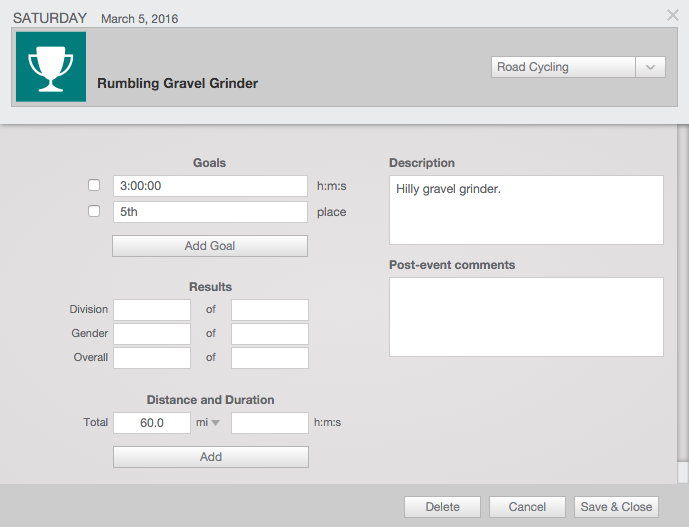
Task: Click Save & Close
Action: tap(616, 507)
